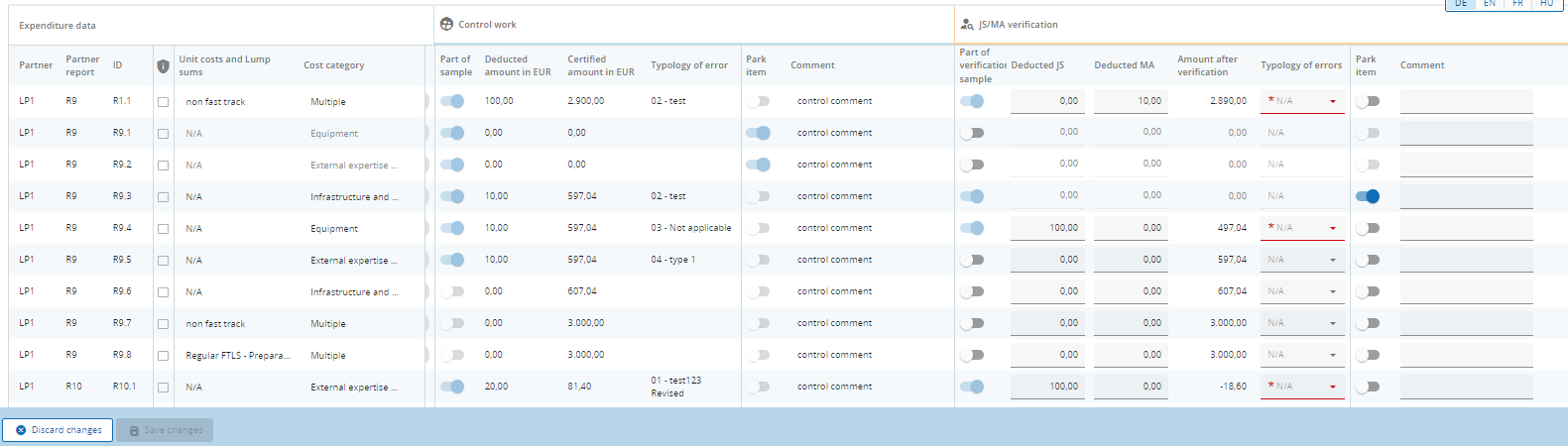Screen dimensions: 1568x446
Task: Tick the checkbox for row R1.1
Action: pyautogui.click(x=163, y=102)
